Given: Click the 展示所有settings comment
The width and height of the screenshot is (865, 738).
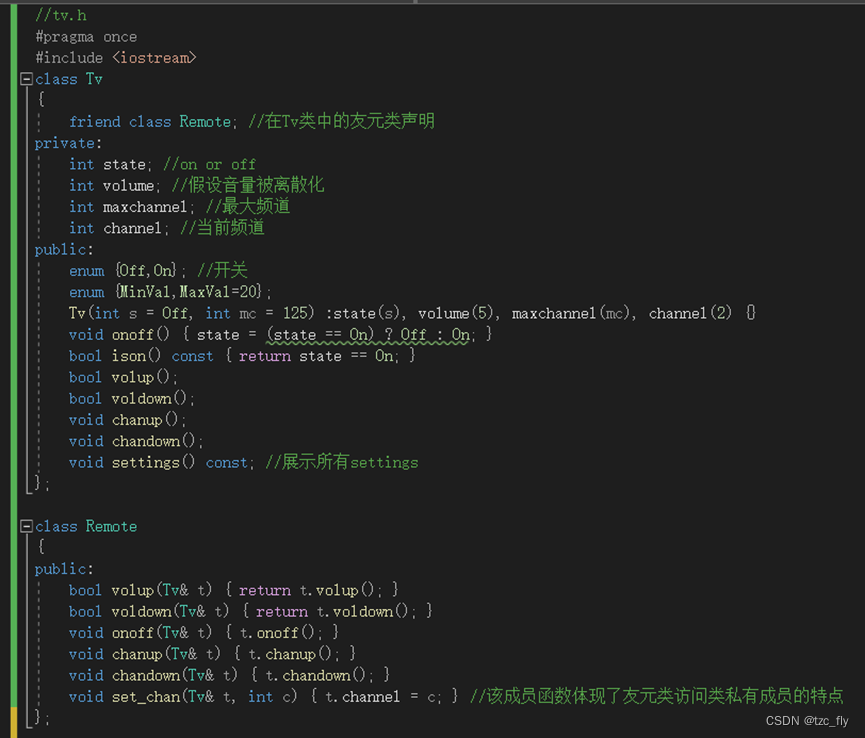Looking at the screenshot, I should [x=342, y=462].
